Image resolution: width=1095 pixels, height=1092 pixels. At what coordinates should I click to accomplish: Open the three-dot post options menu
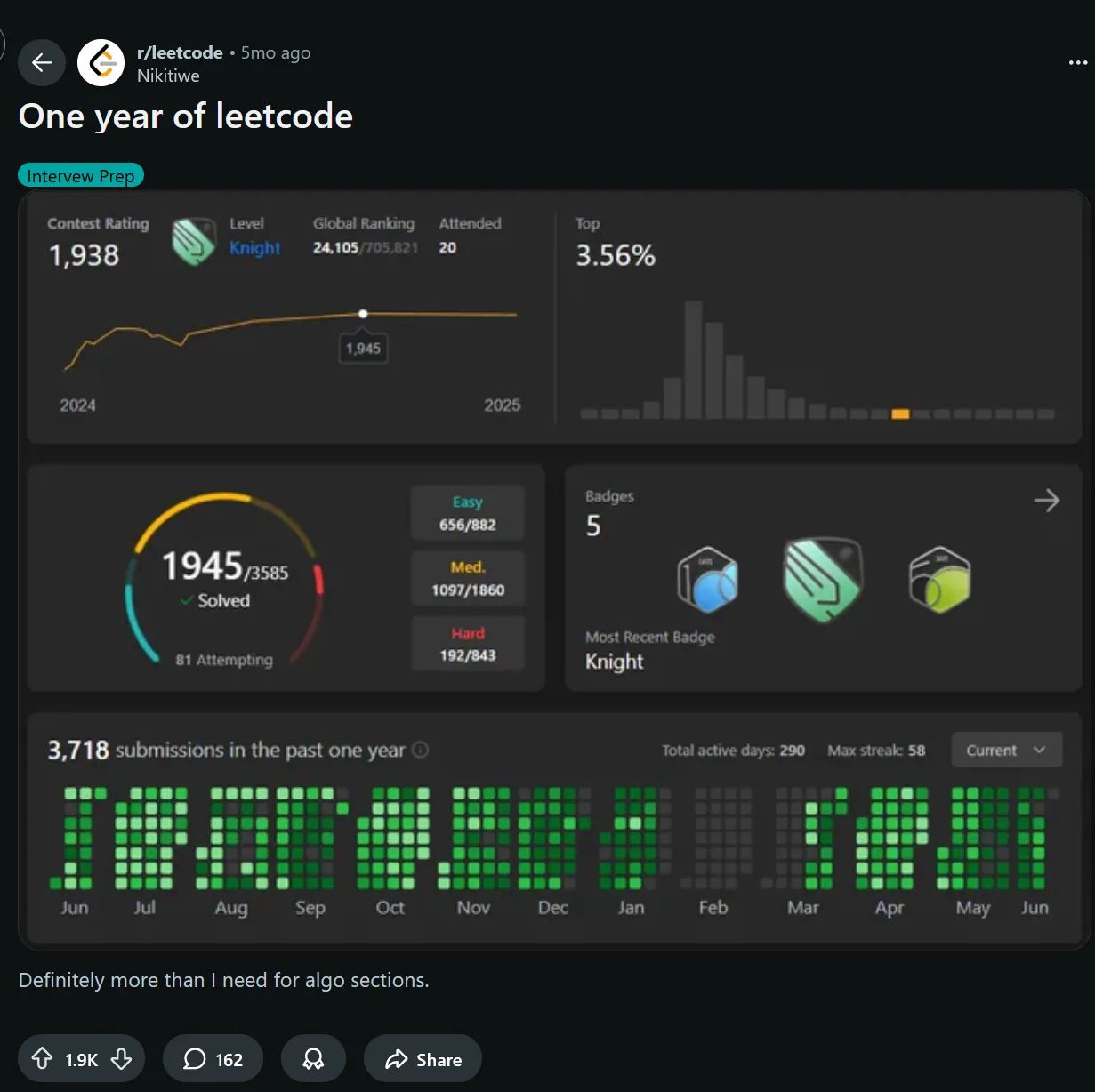click(x=1077, y=63)
